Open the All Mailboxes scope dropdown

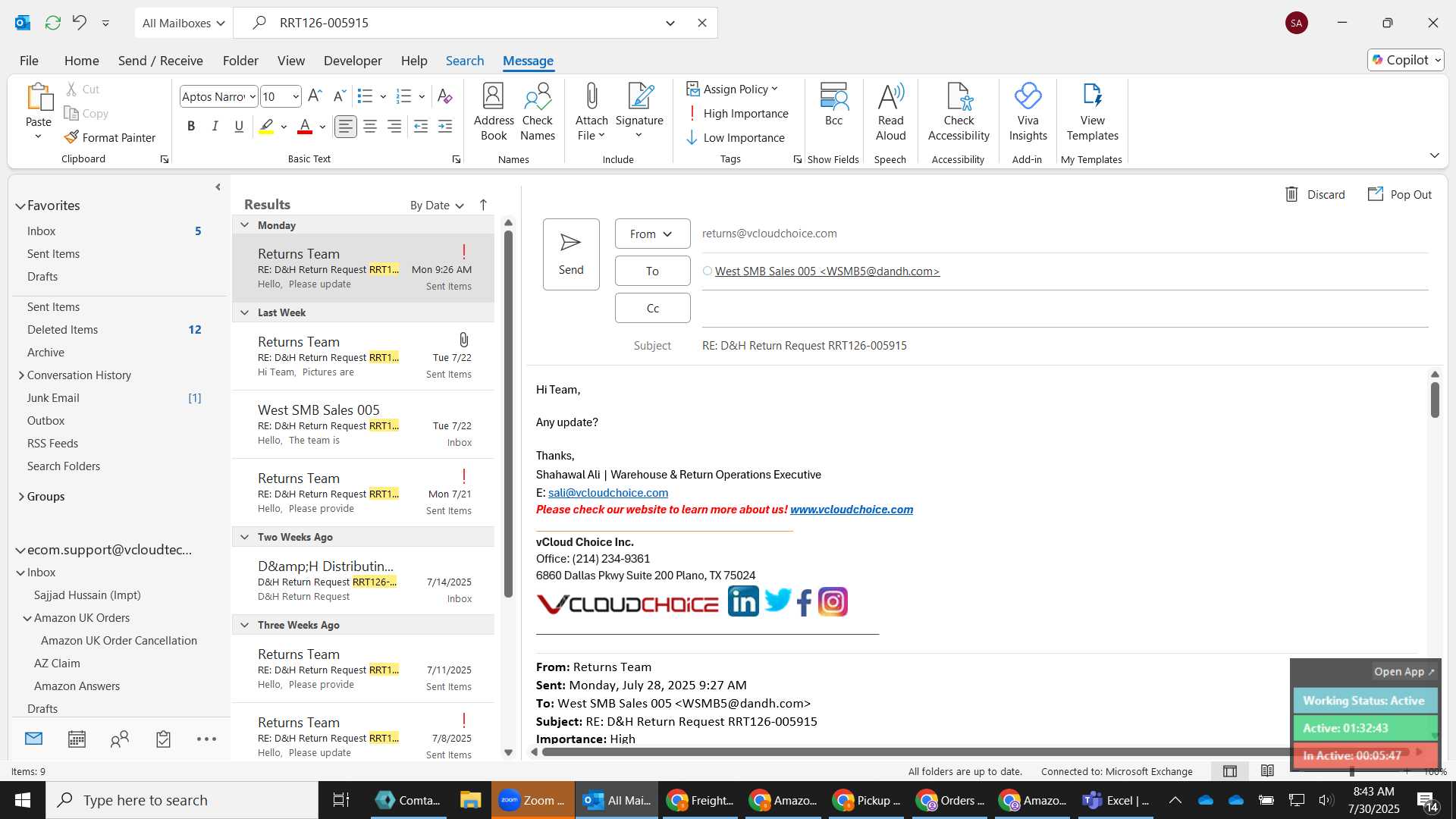[x=184, y=23]
